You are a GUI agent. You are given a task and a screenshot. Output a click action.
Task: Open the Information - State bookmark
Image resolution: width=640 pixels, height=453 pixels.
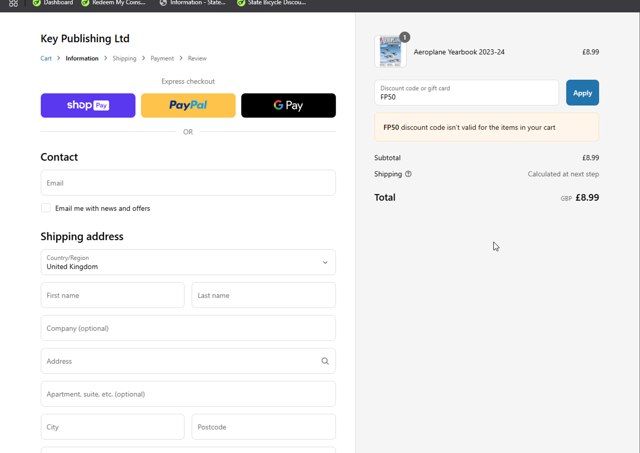(192, 3)
